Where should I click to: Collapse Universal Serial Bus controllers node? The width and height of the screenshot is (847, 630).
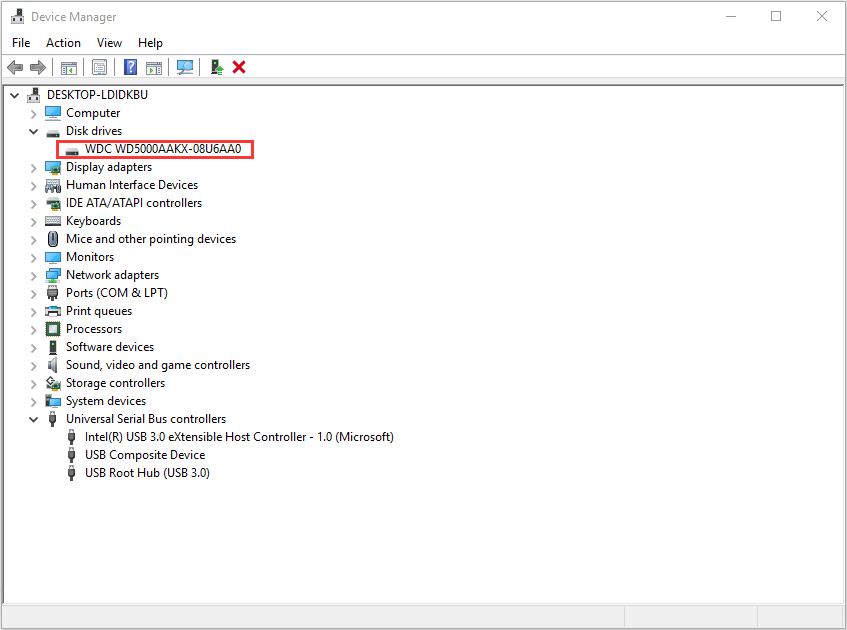34,419
